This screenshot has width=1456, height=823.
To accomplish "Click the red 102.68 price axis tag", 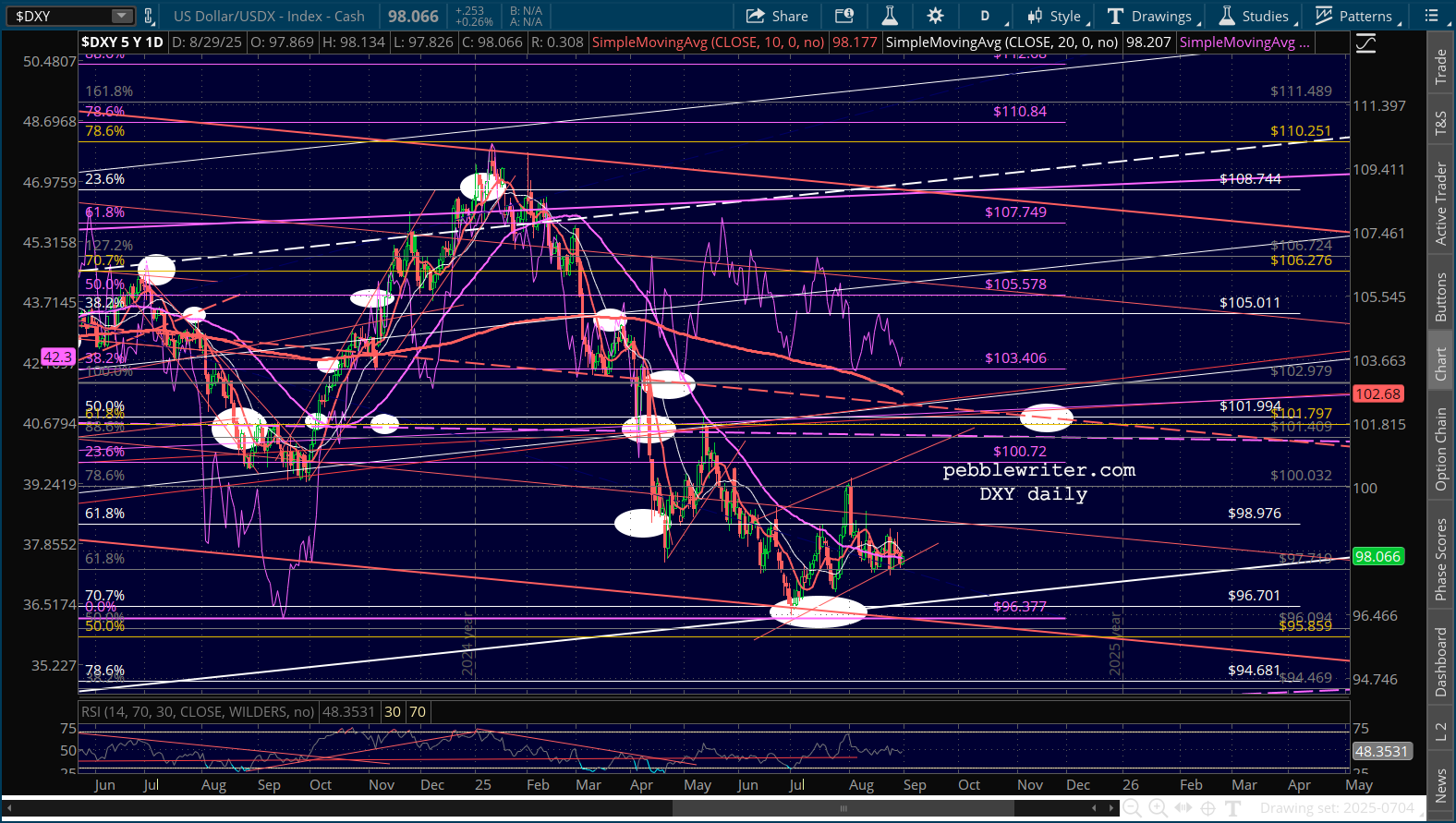I will (x=1377, y=393).
